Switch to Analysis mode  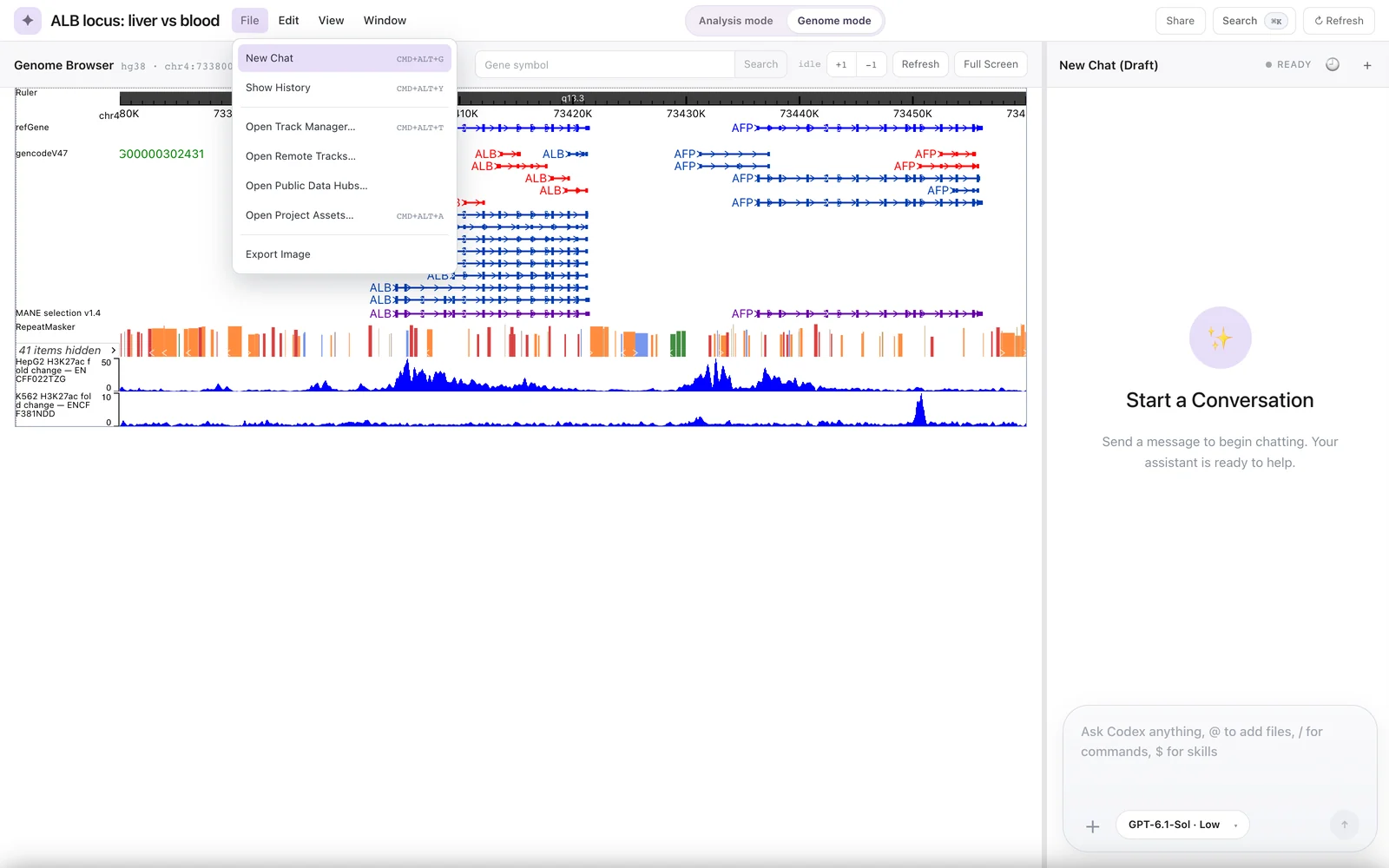[x=735, y=21]
